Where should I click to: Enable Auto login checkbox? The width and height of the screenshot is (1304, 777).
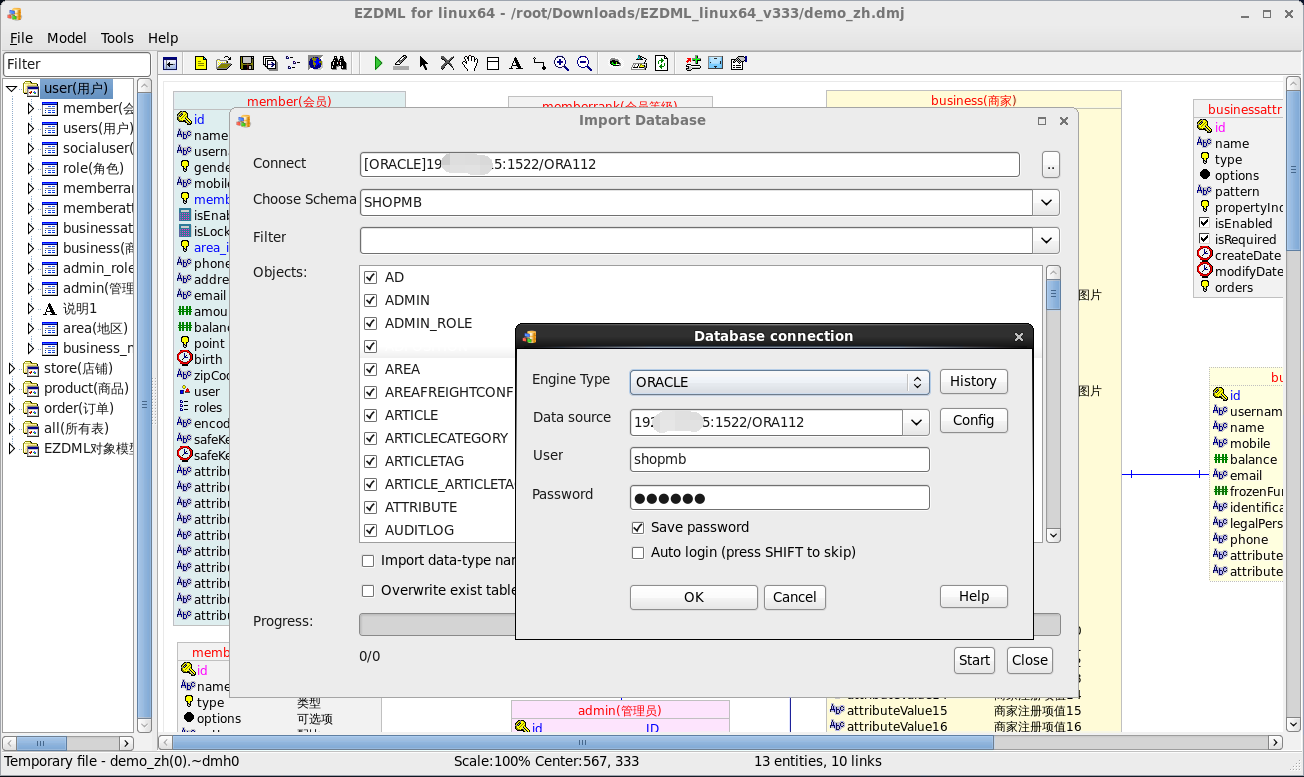[638, 552]
